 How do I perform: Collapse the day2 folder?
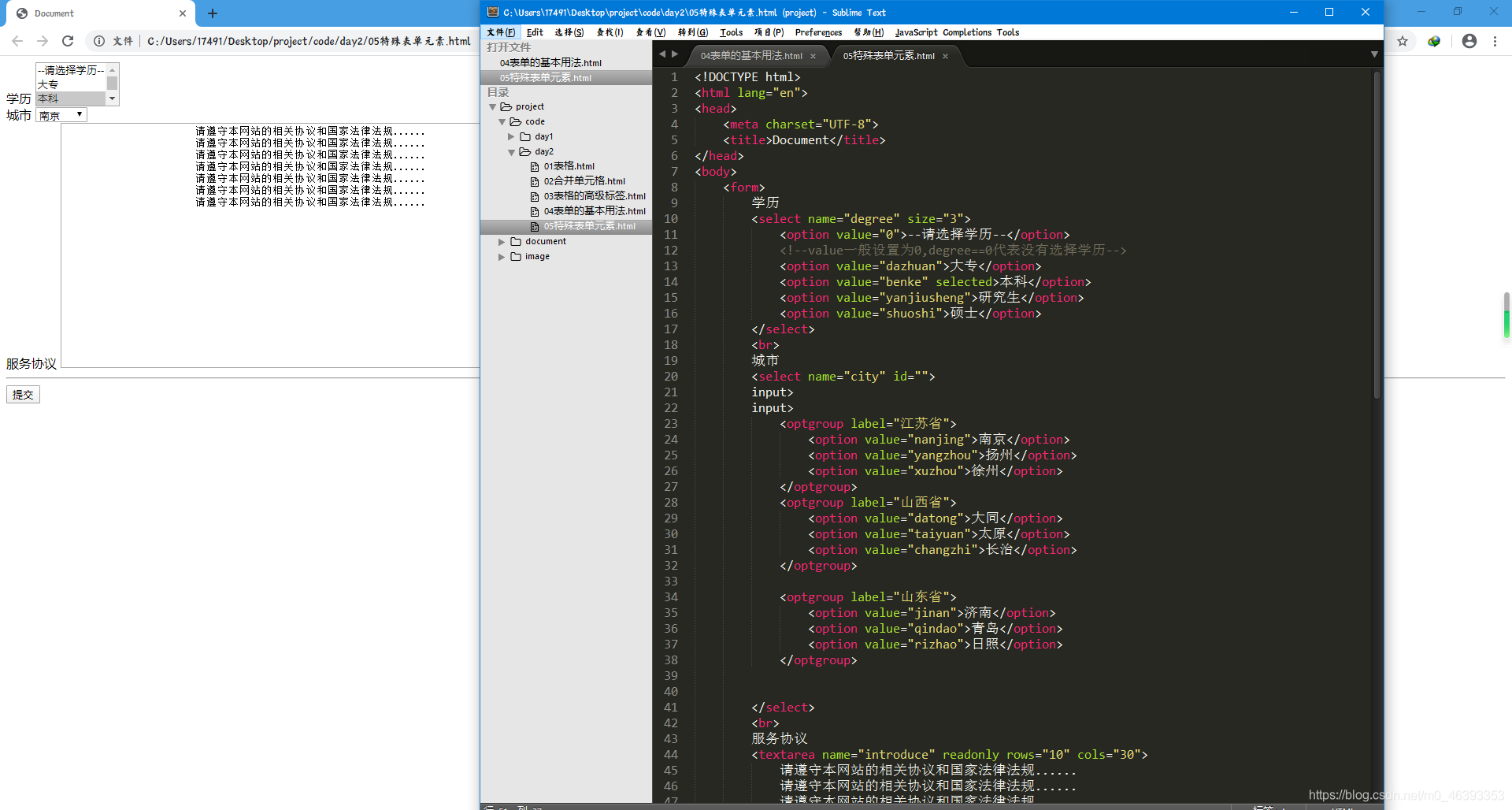pos(511,152)
